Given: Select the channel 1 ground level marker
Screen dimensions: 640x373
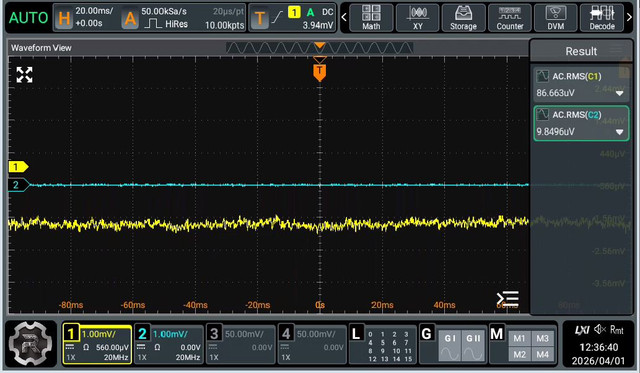Looking at the screenshot, I should tap(18, 167).
